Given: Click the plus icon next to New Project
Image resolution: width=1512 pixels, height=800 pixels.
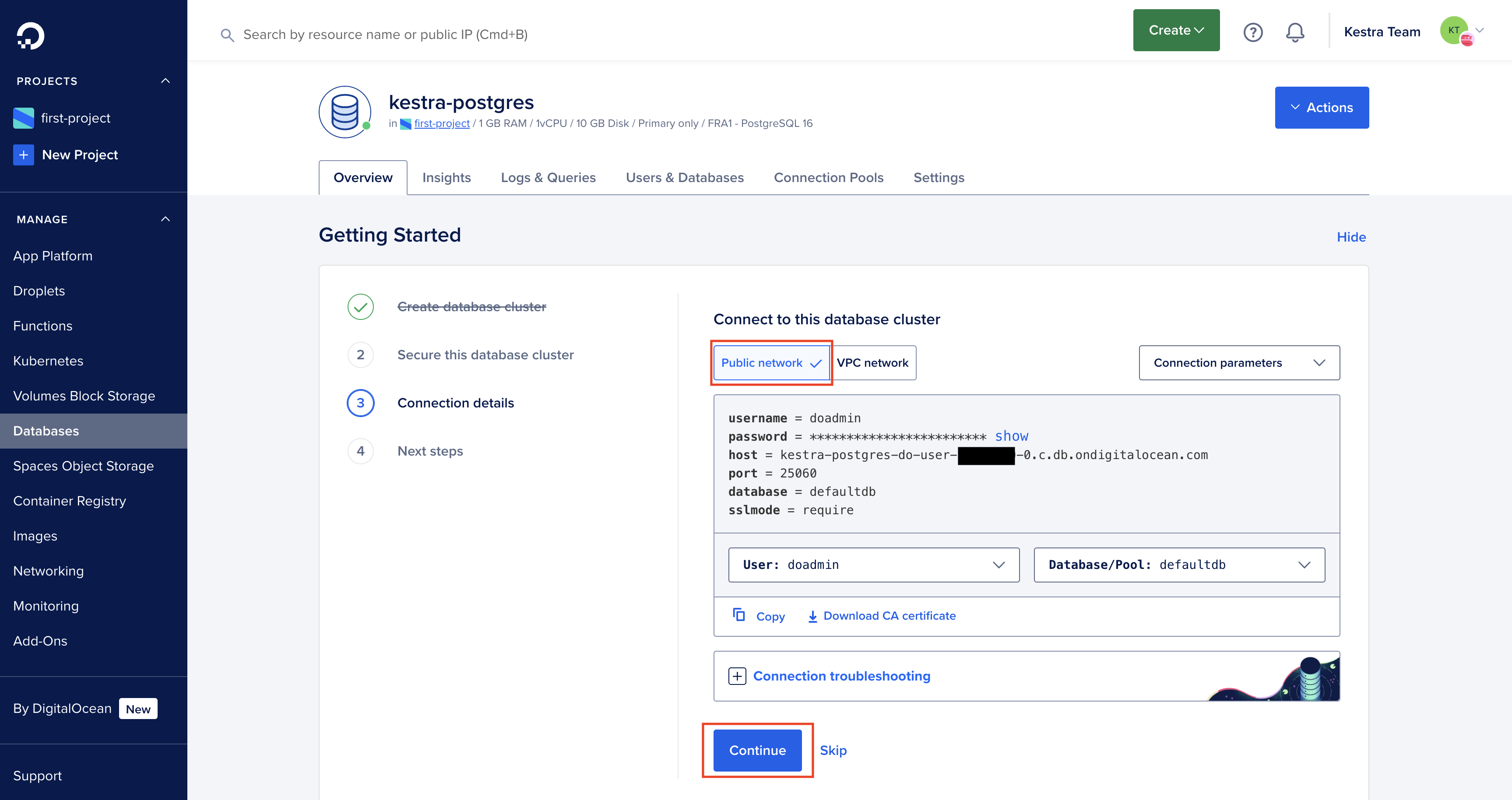Looking at the screenshot, I should point(24,155).
